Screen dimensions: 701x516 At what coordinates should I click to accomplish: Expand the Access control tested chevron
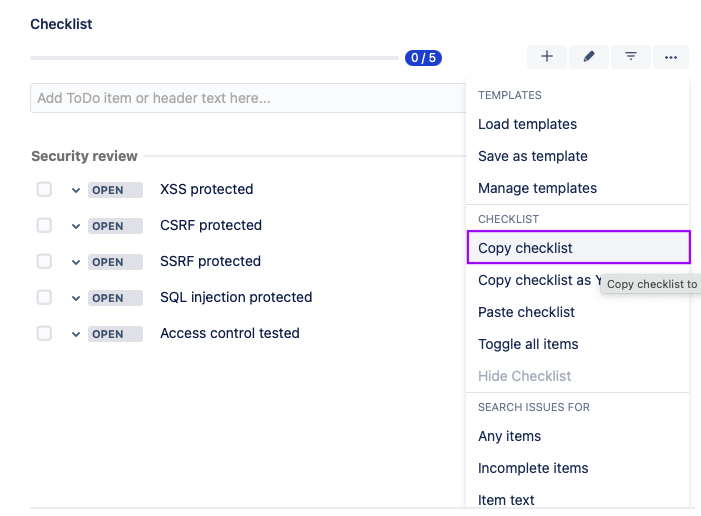(x=75, y=334)
